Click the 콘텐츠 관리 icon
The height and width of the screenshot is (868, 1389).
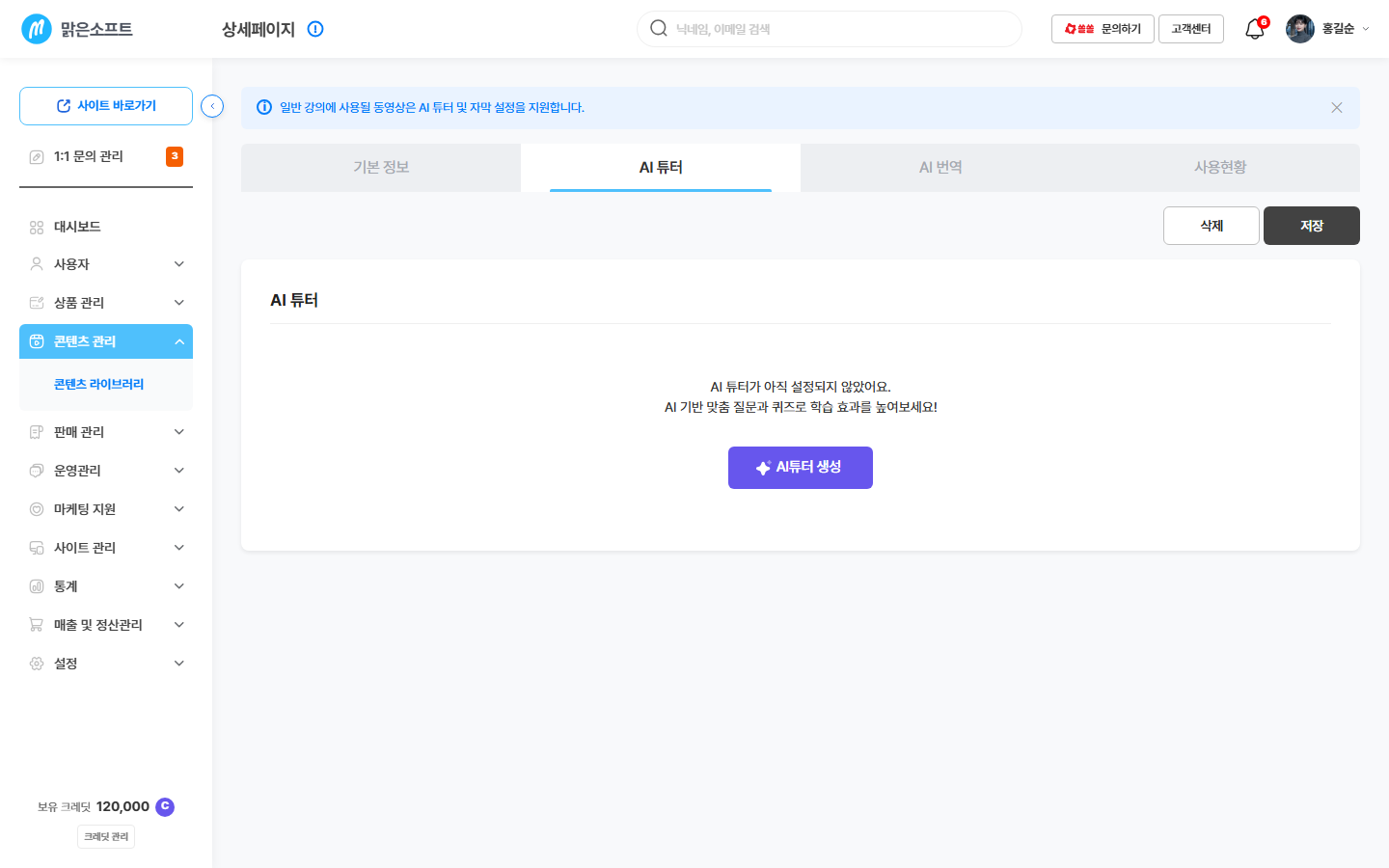click(37, 341)
